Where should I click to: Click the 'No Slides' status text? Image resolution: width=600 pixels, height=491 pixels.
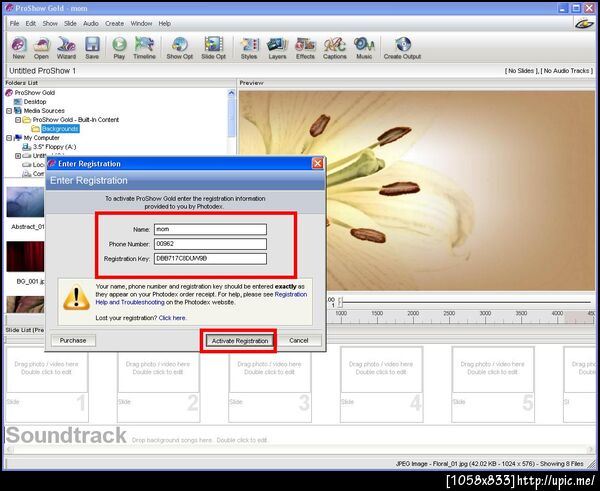pyautogui.click(x=521, y=71)
